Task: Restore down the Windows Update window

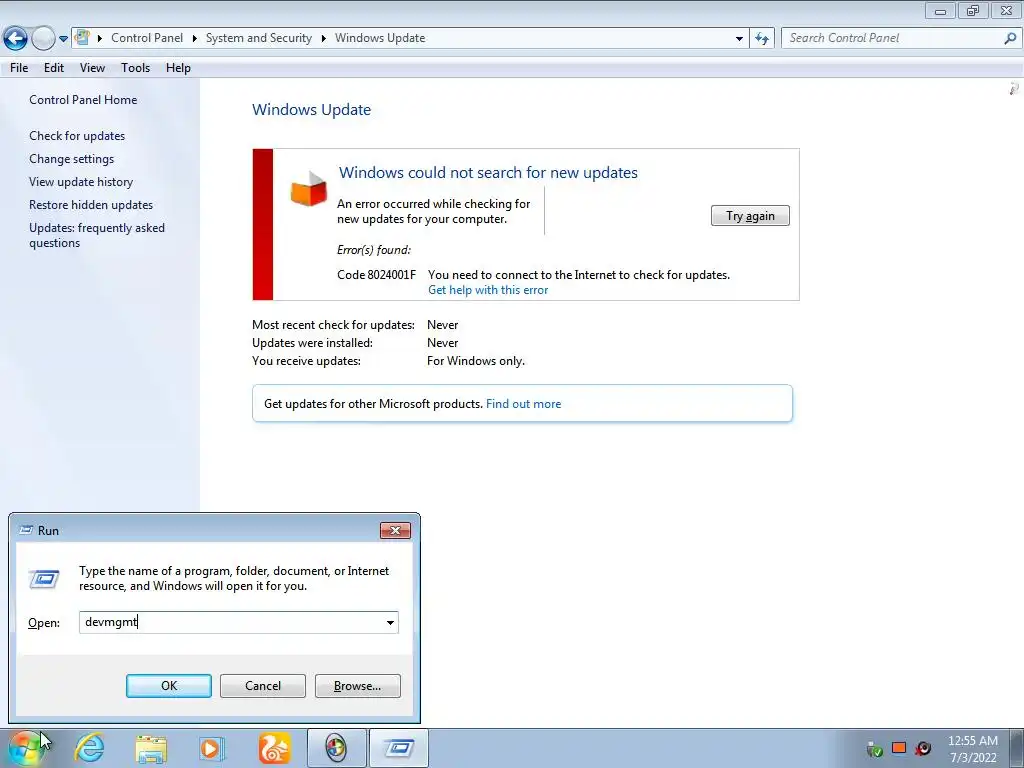Action: 973,10
